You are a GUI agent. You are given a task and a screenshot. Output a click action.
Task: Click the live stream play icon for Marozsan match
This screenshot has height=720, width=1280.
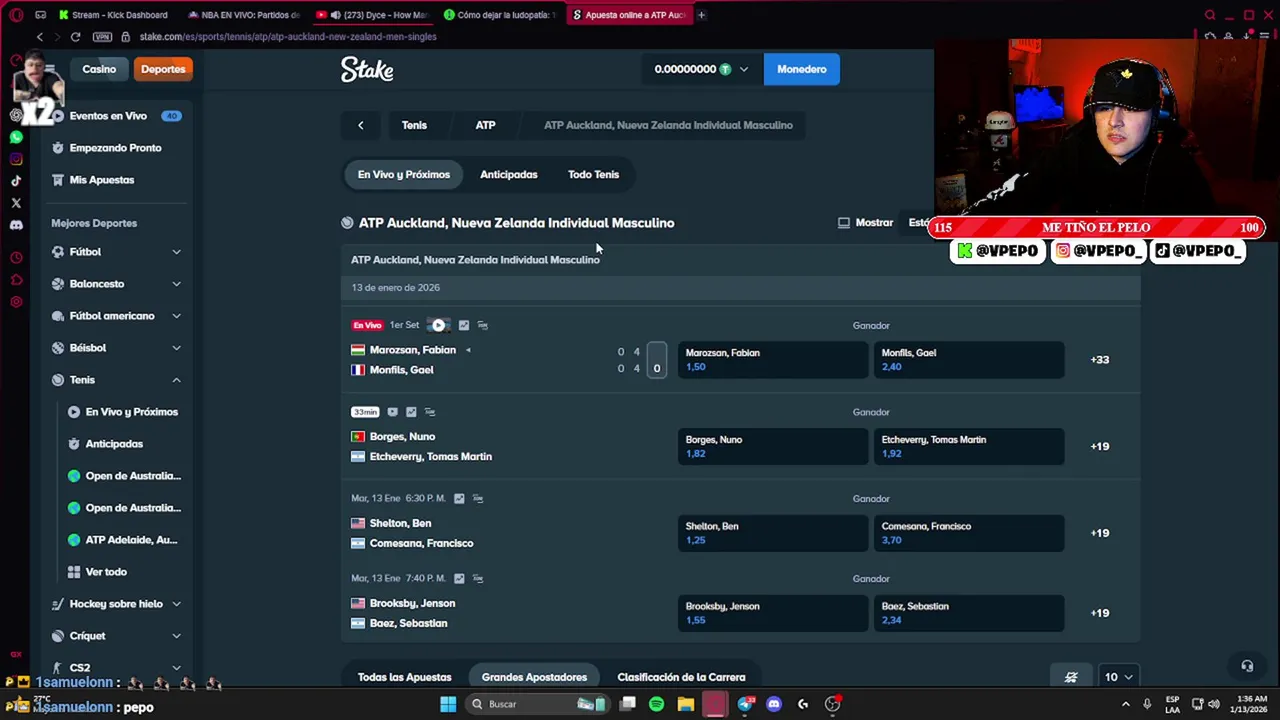point(438,325)
